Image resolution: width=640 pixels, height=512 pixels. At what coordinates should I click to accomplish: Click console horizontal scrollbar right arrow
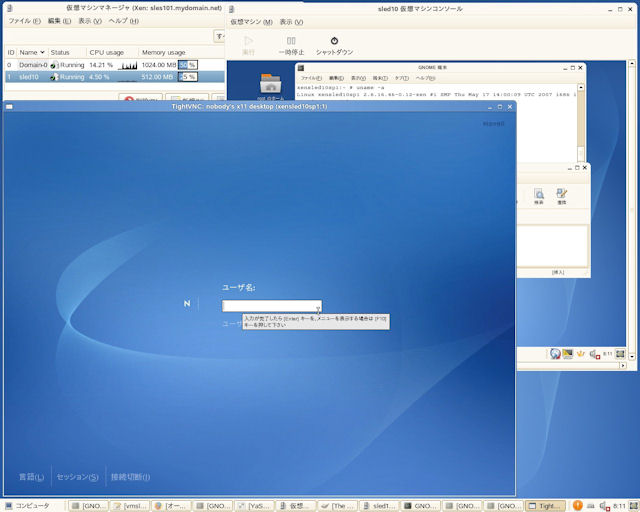point(623,365)
